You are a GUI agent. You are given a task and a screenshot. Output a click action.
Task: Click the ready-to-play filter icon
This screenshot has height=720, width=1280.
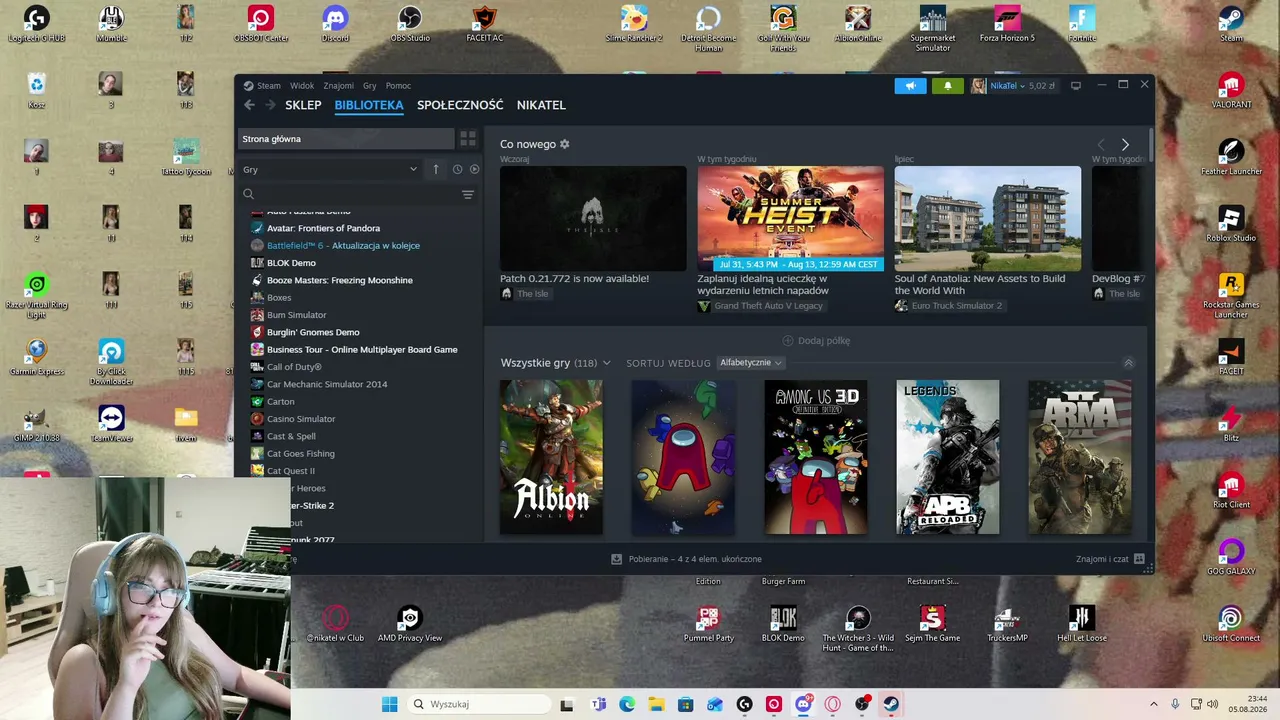(474, 169)
